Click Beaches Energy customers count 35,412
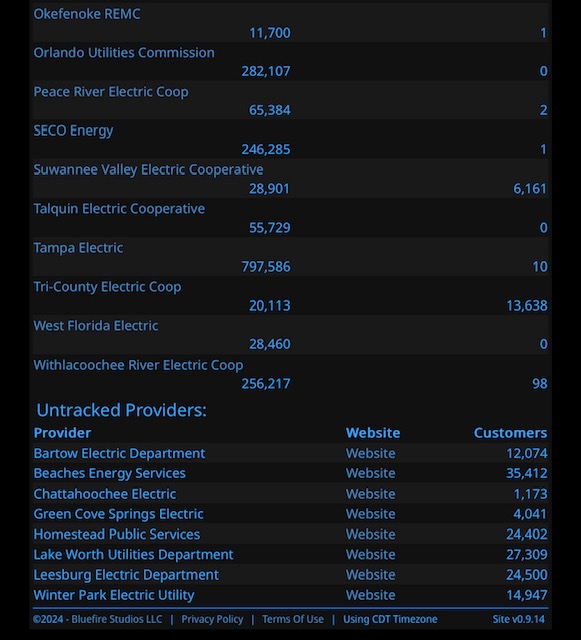The image size is (581, 640). (527, 473)
